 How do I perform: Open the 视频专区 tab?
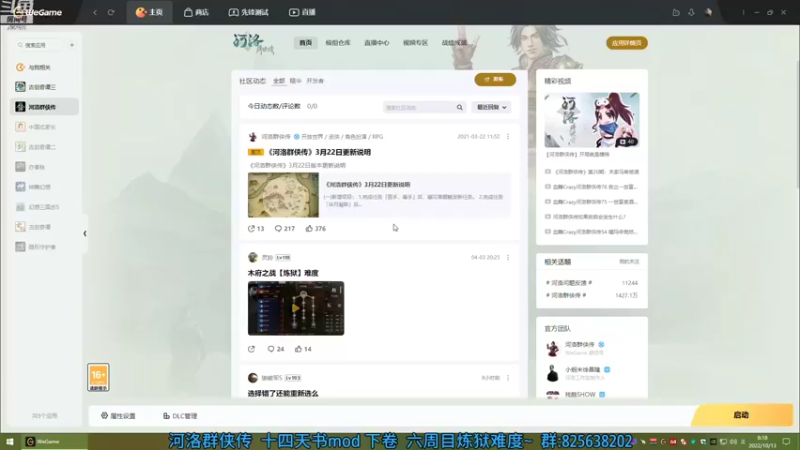point(415,43)
